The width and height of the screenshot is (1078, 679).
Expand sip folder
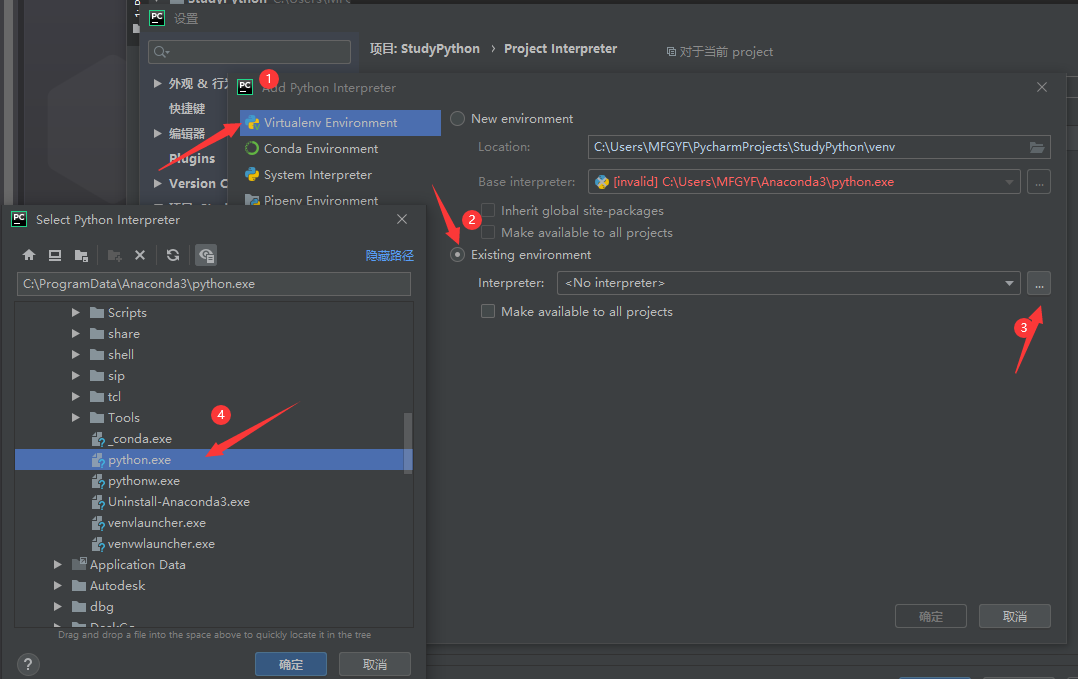[76, 375]
